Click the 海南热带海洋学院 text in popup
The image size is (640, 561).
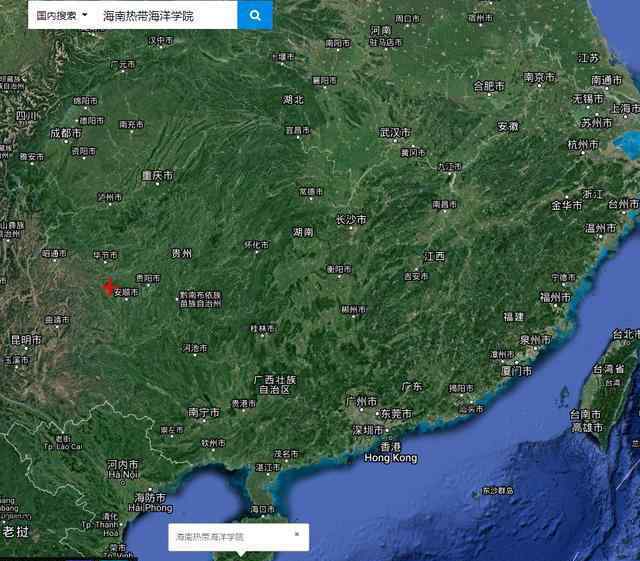[x=209, y=537]
